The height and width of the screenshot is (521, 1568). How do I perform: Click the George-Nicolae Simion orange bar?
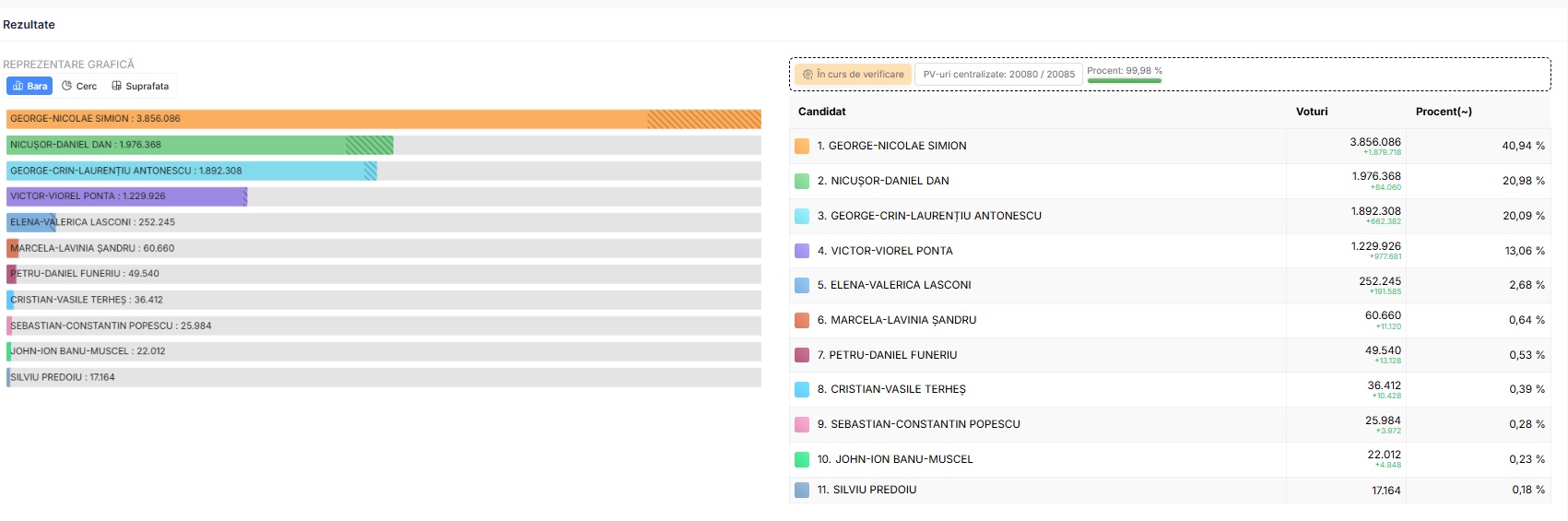point(383,119)
